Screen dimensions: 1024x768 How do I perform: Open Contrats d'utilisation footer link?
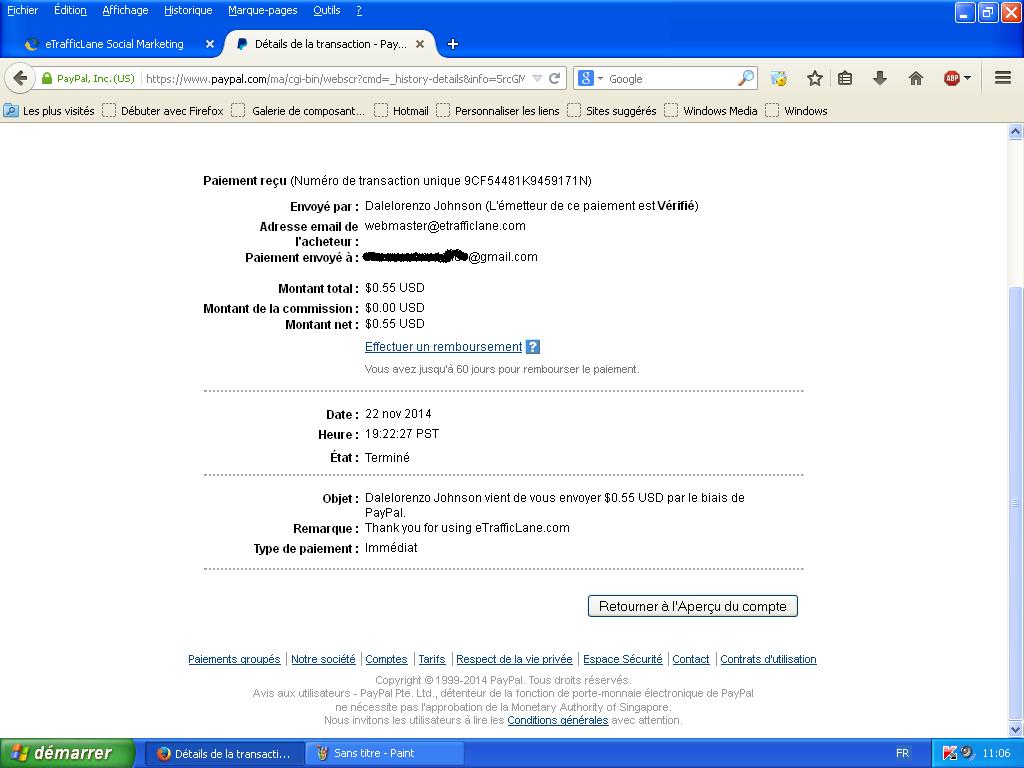coord(769,659)
